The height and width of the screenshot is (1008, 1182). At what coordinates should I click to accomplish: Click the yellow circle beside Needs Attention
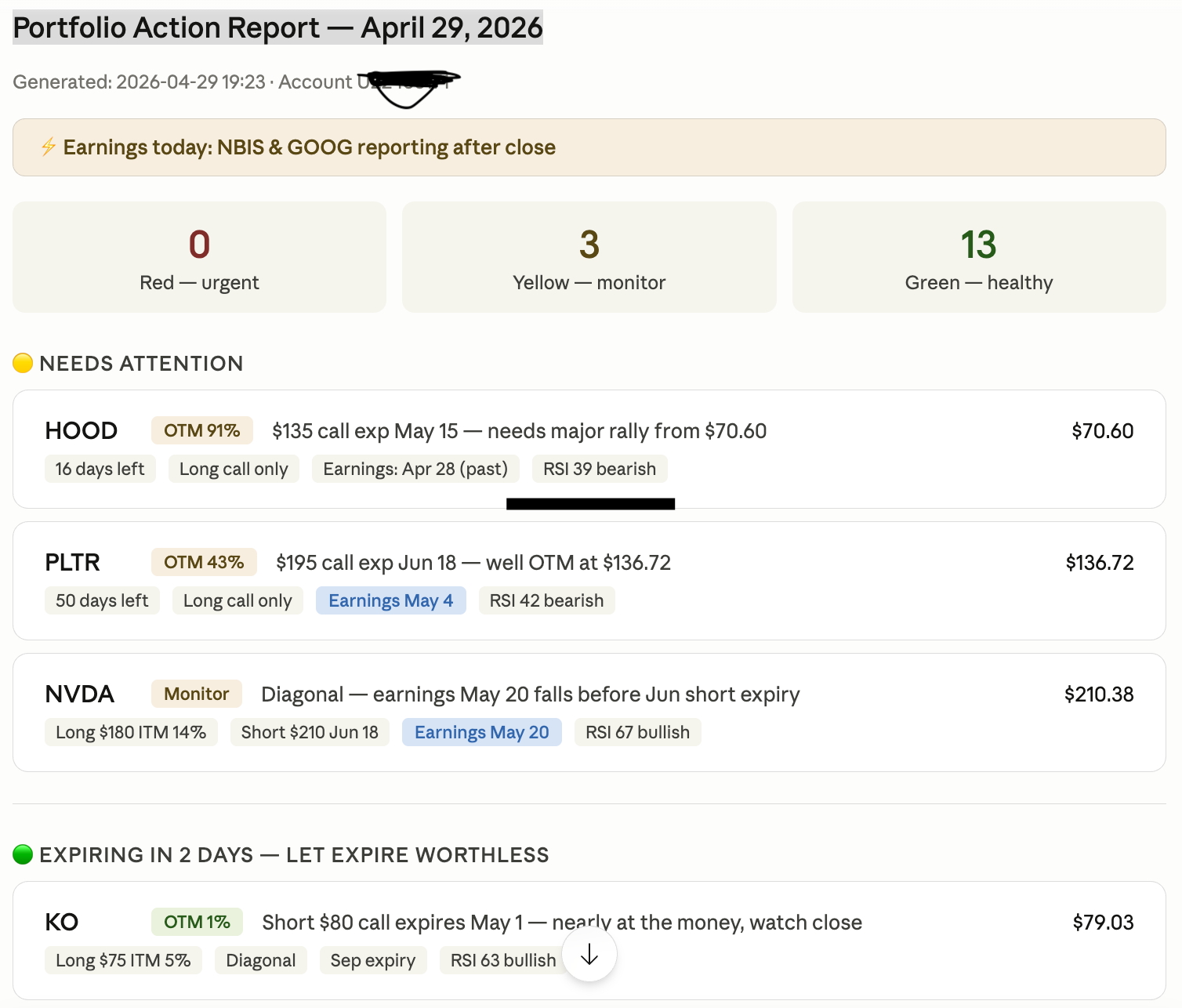tap(23, 363)
